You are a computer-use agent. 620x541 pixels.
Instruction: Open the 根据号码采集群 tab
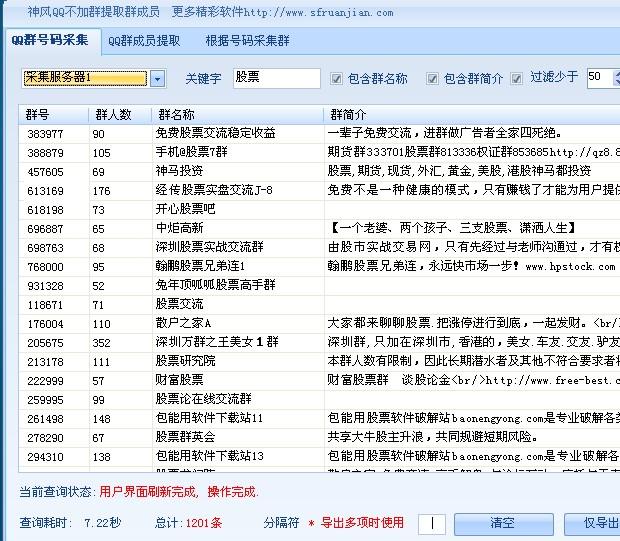(247, 41)
